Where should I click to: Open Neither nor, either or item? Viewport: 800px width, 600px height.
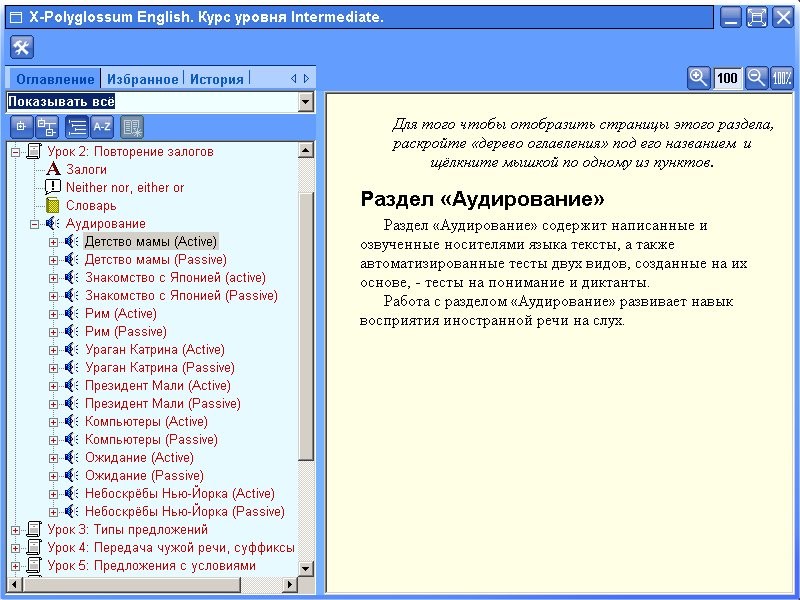click(x=124, y=187)
